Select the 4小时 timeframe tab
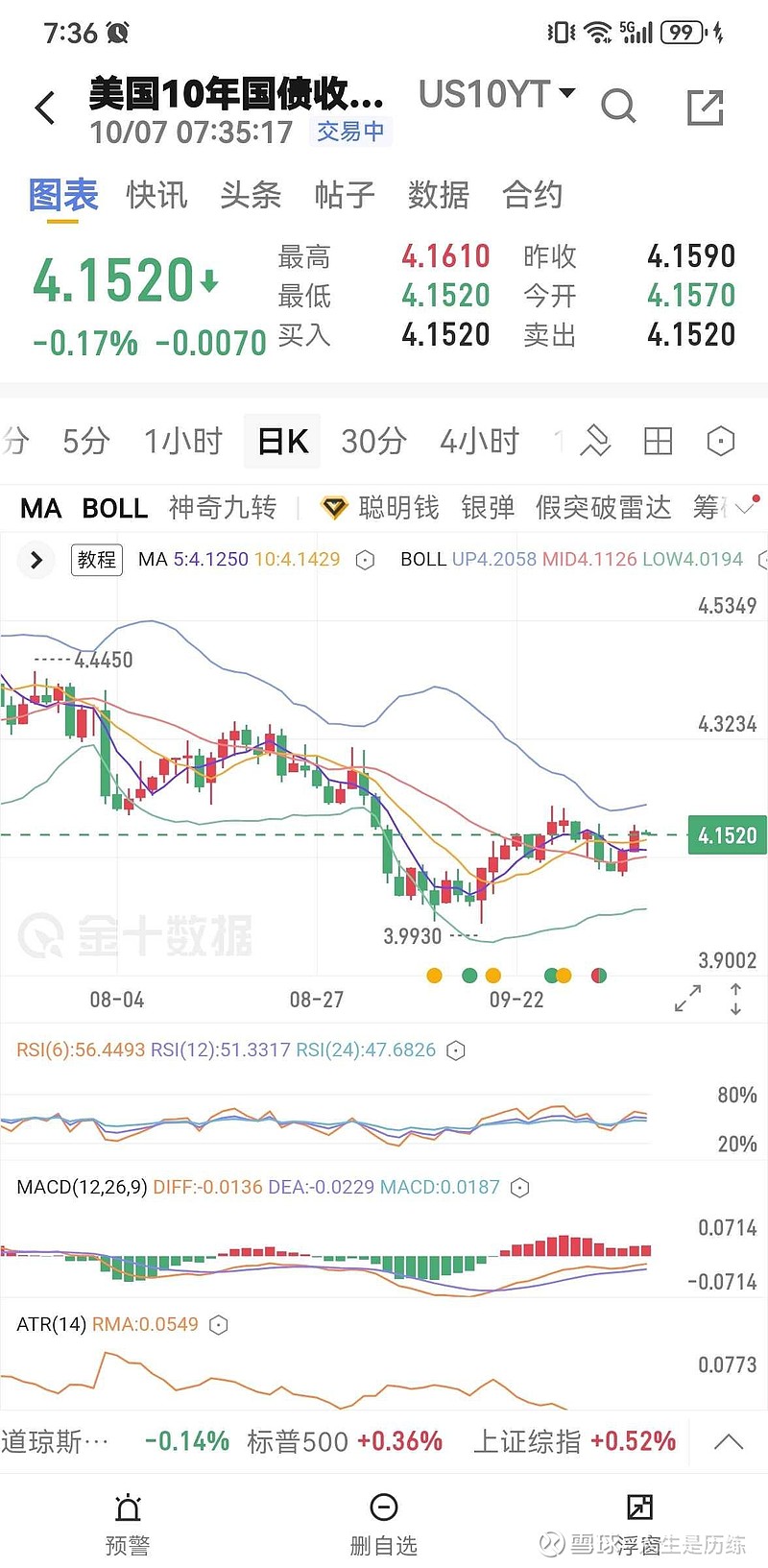 click(x=479, y=441)
